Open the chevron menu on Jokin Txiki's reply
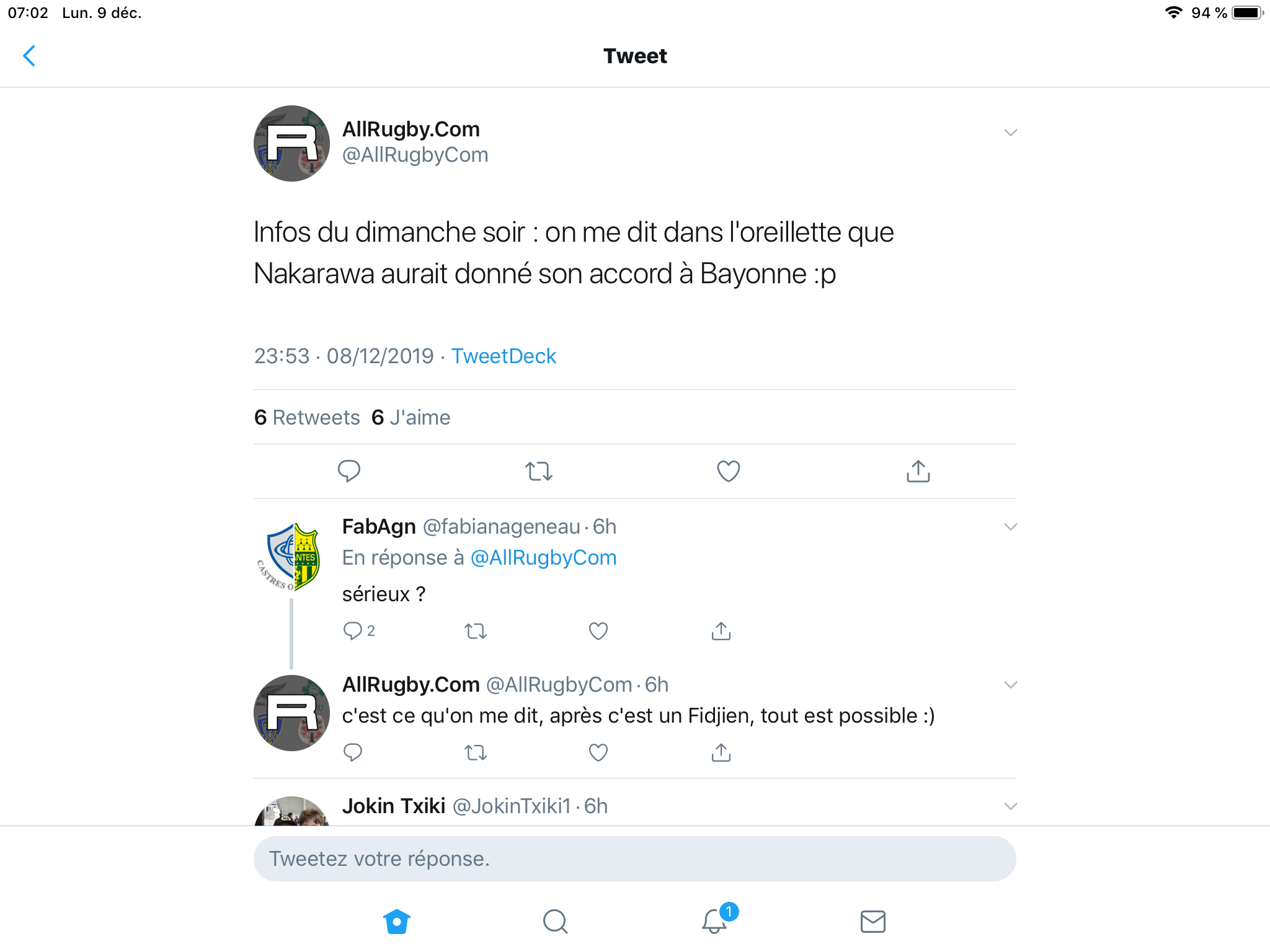This screenshot has width=1270, height=952. tap(1010, 806)
